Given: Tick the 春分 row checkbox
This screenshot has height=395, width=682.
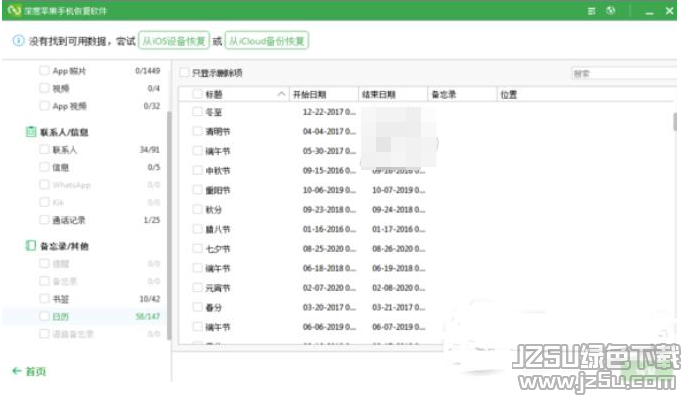Looking at the screenshot, I should (197, 307).
